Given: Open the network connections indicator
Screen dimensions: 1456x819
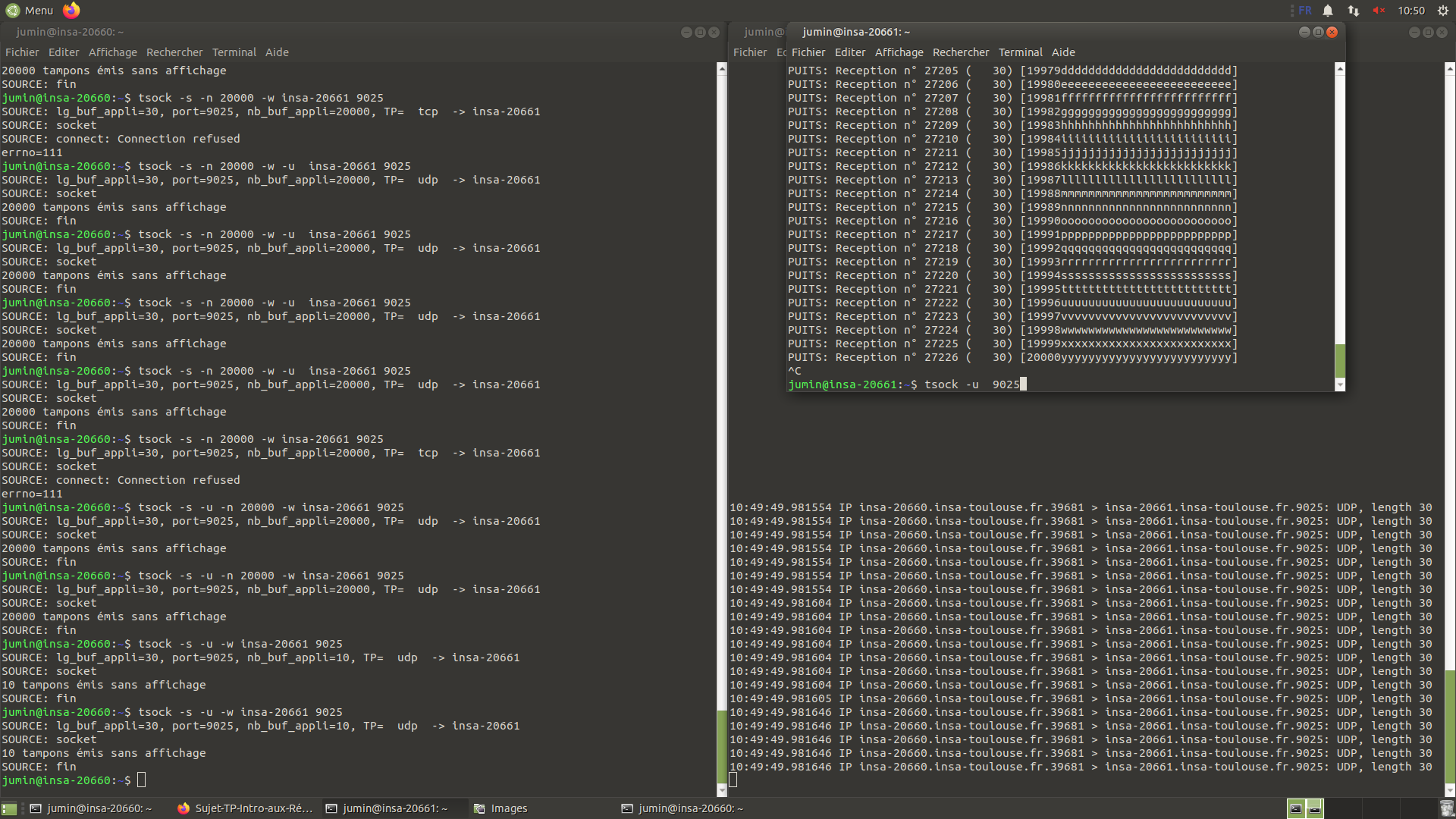Looking at the screenshot, I should [x=1354, y=11].
